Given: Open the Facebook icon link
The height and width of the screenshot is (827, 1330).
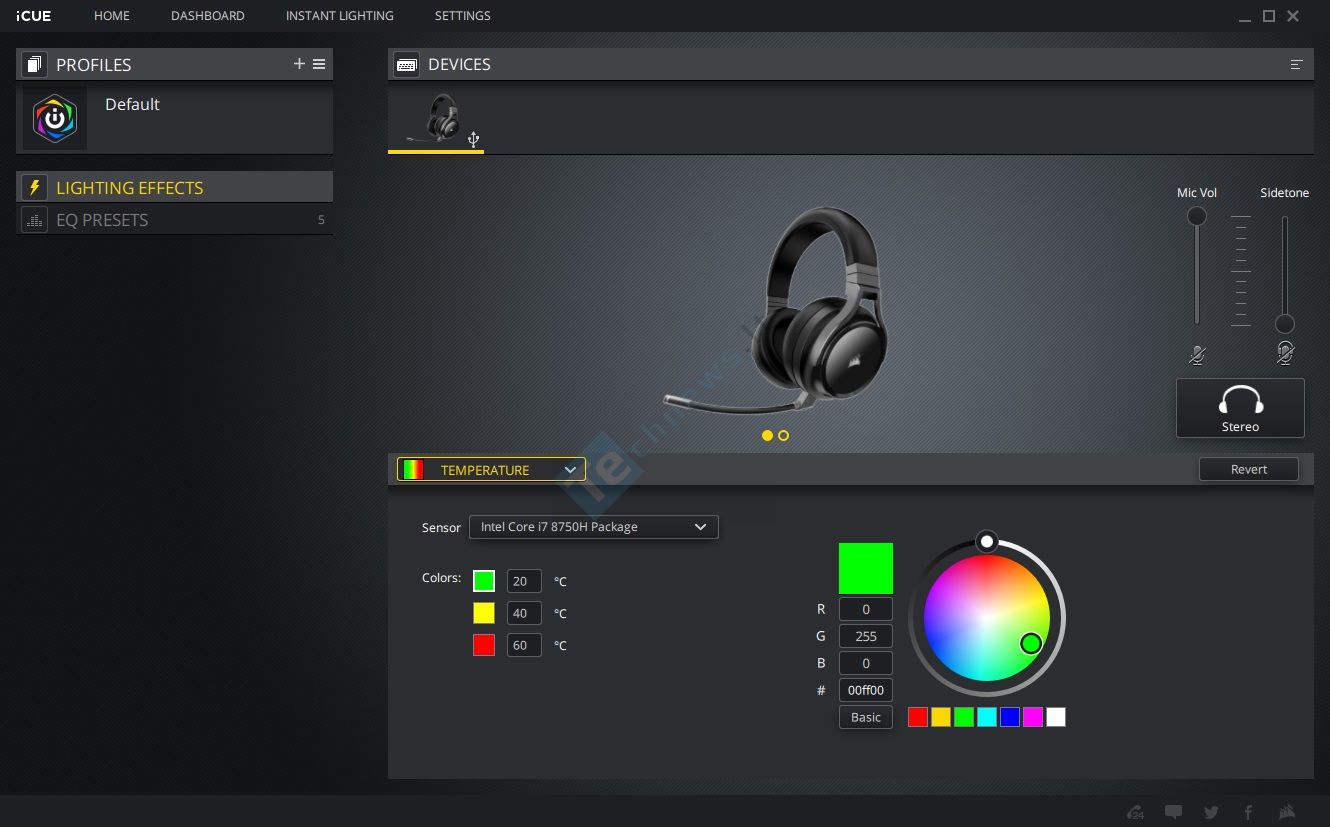Looking at the screenshot, I should click(x=1248, y=812).
